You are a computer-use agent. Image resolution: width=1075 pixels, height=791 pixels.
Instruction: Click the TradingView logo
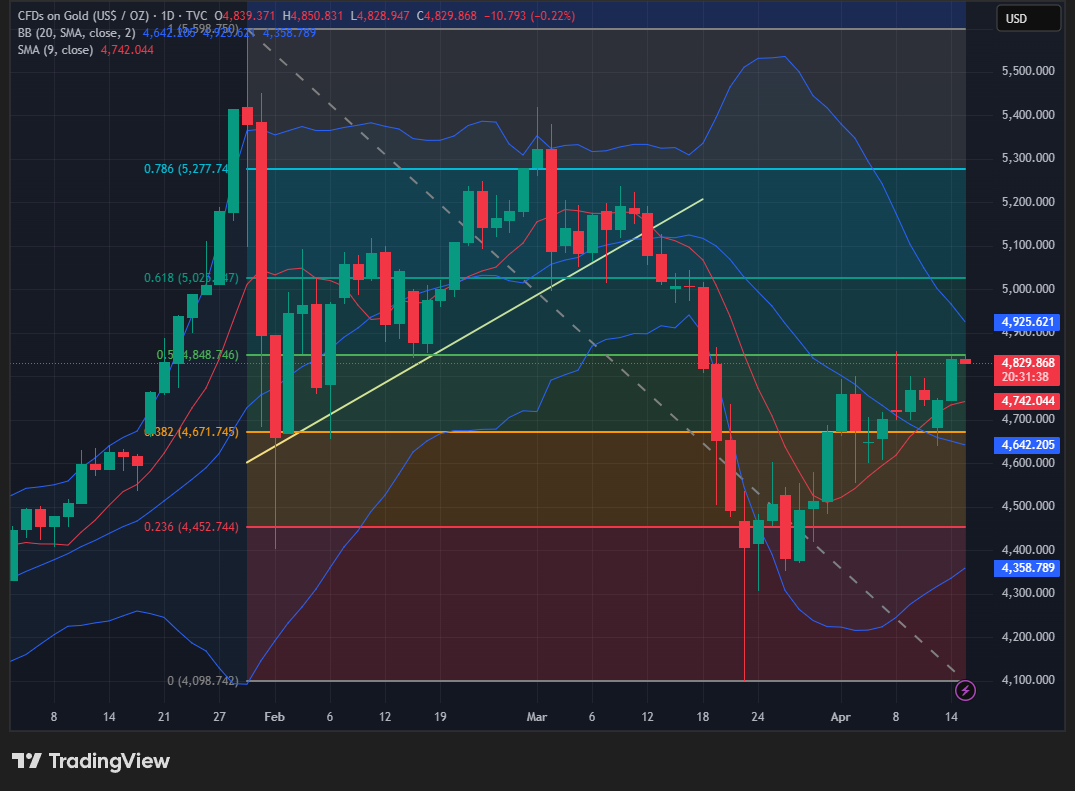91,761
